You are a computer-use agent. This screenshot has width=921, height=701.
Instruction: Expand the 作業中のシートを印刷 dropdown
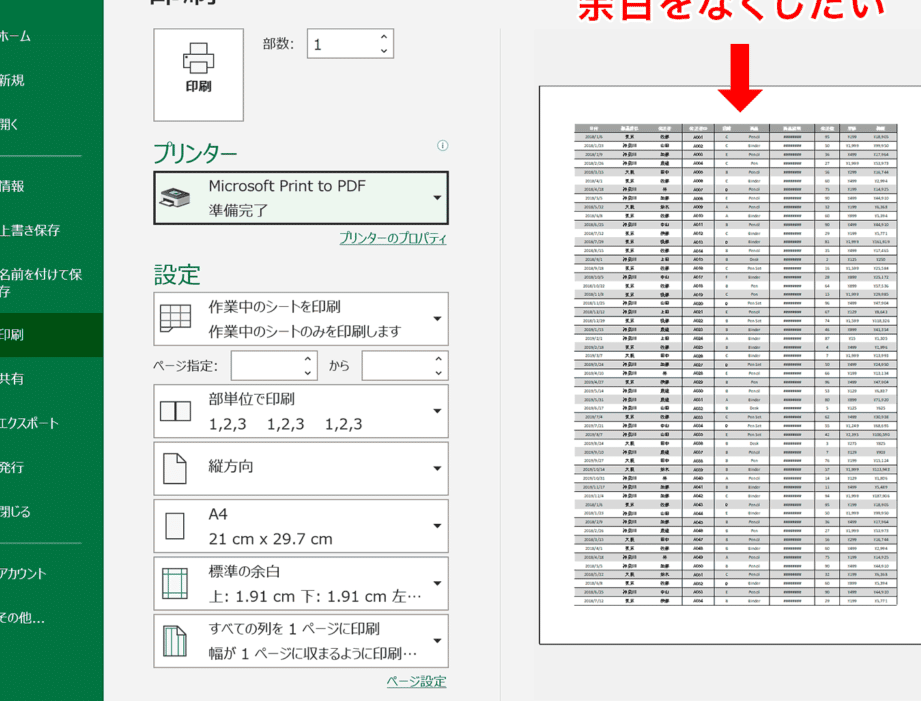(x=300, y=319)
